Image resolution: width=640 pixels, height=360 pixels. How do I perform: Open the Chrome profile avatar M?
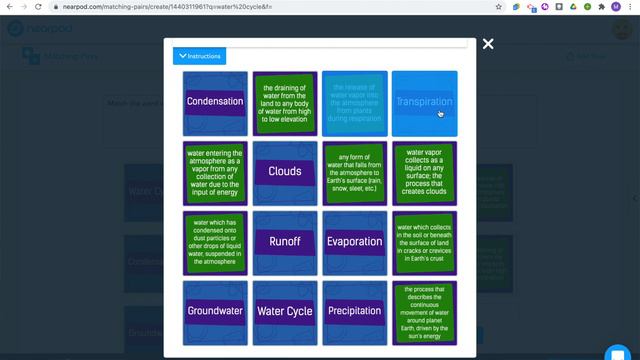(616, 7)
